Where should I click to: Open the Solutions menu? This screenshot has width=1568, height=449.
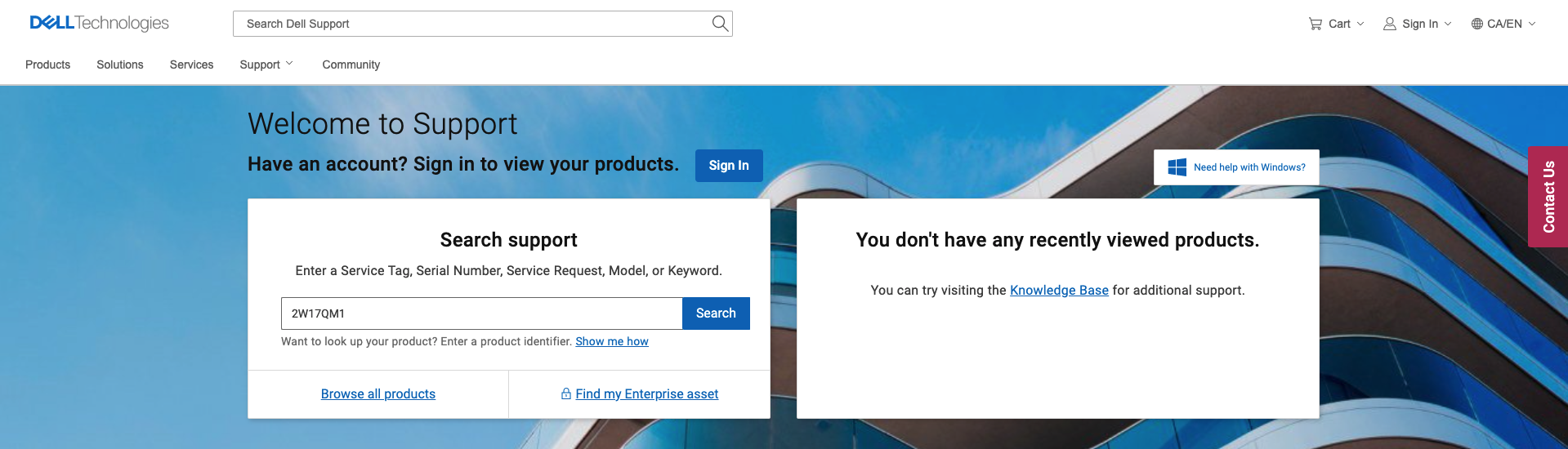(x=120, y=64)
